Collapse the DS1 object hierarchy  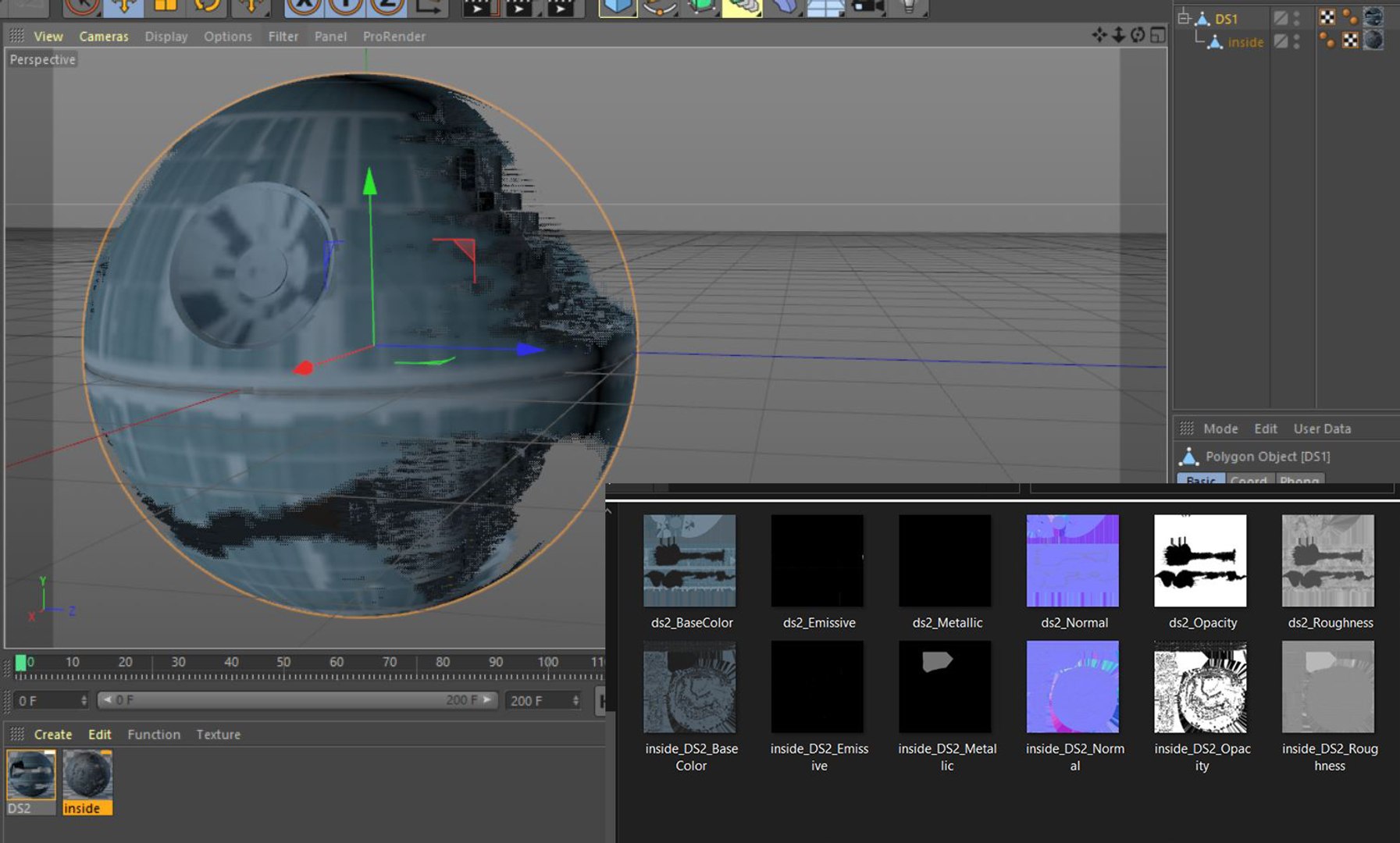[1184, 18]
